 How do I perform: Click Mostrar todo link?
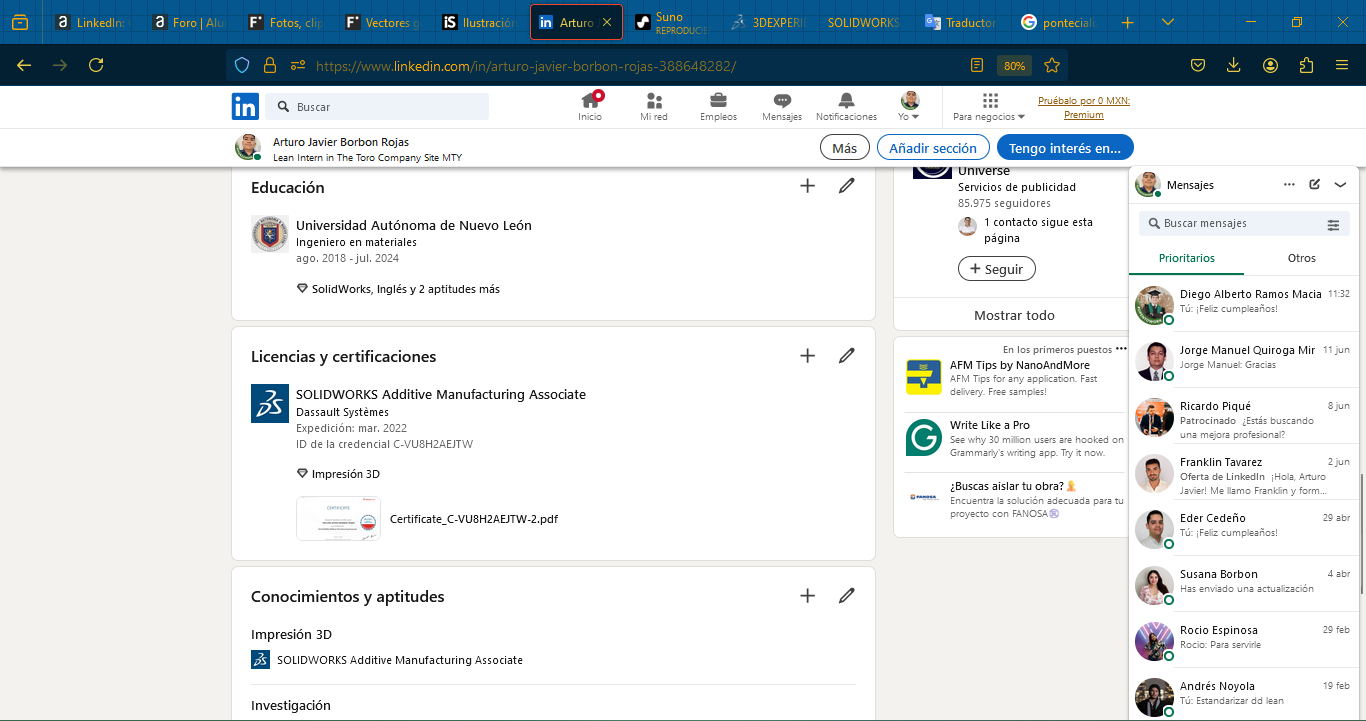tap(1014, 315)
